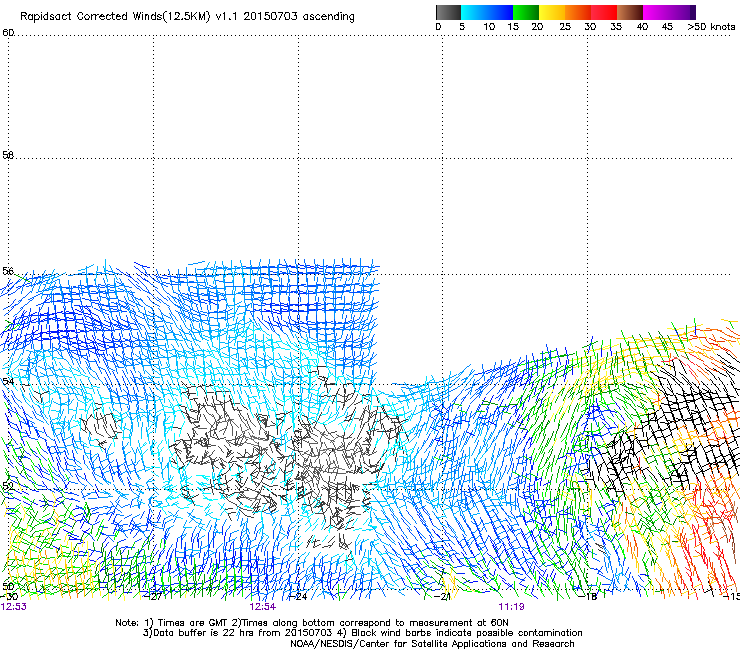Click the dark purple 45-50 knots swatch

682,12
